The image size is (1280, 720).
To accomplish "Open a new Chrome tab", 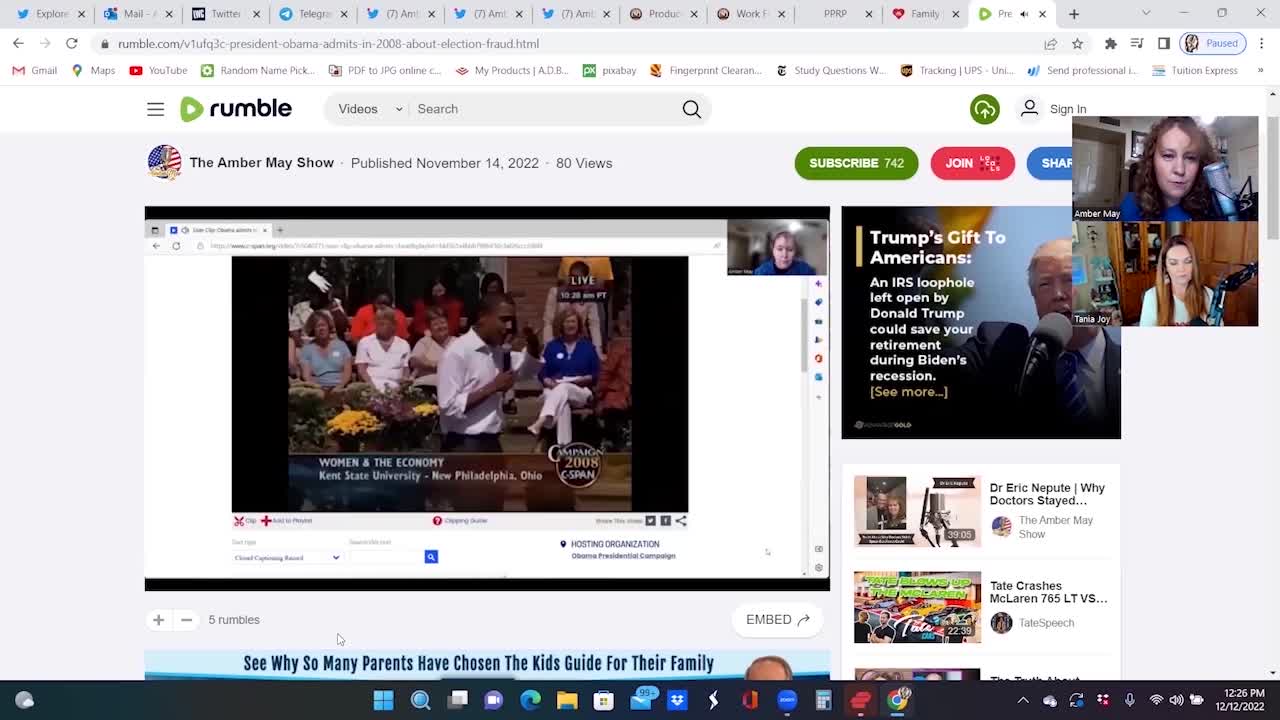I will (1074, 14).
